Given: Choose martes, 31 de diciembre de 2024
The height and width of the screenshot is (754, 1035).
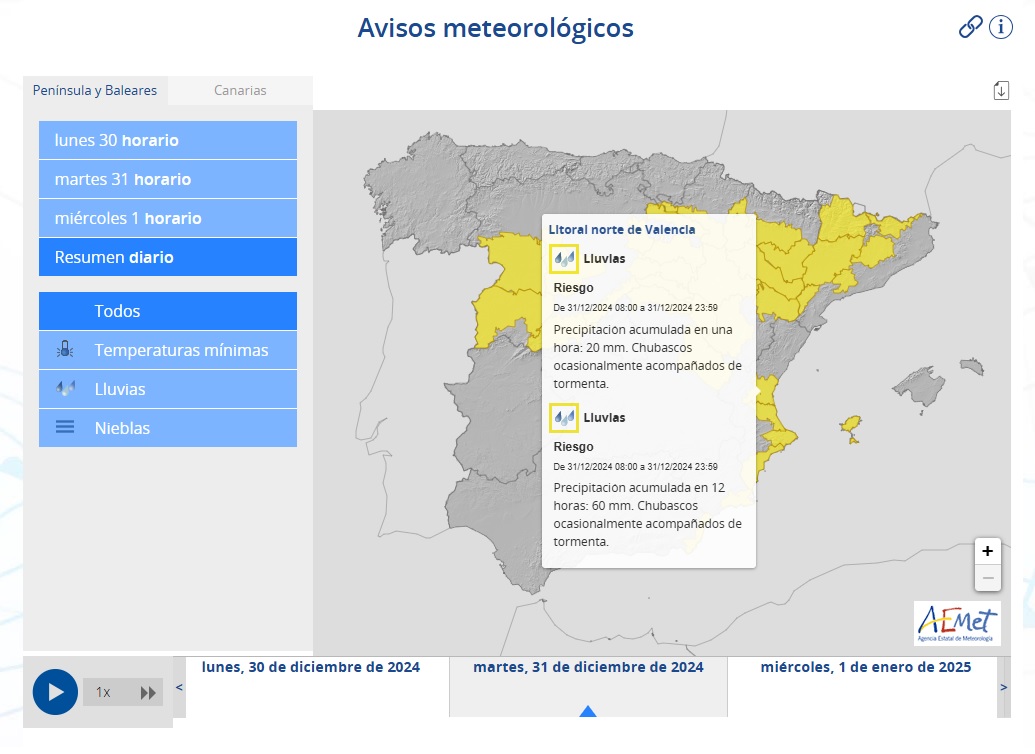Looking at the screenshot, I should click(588, 667).
